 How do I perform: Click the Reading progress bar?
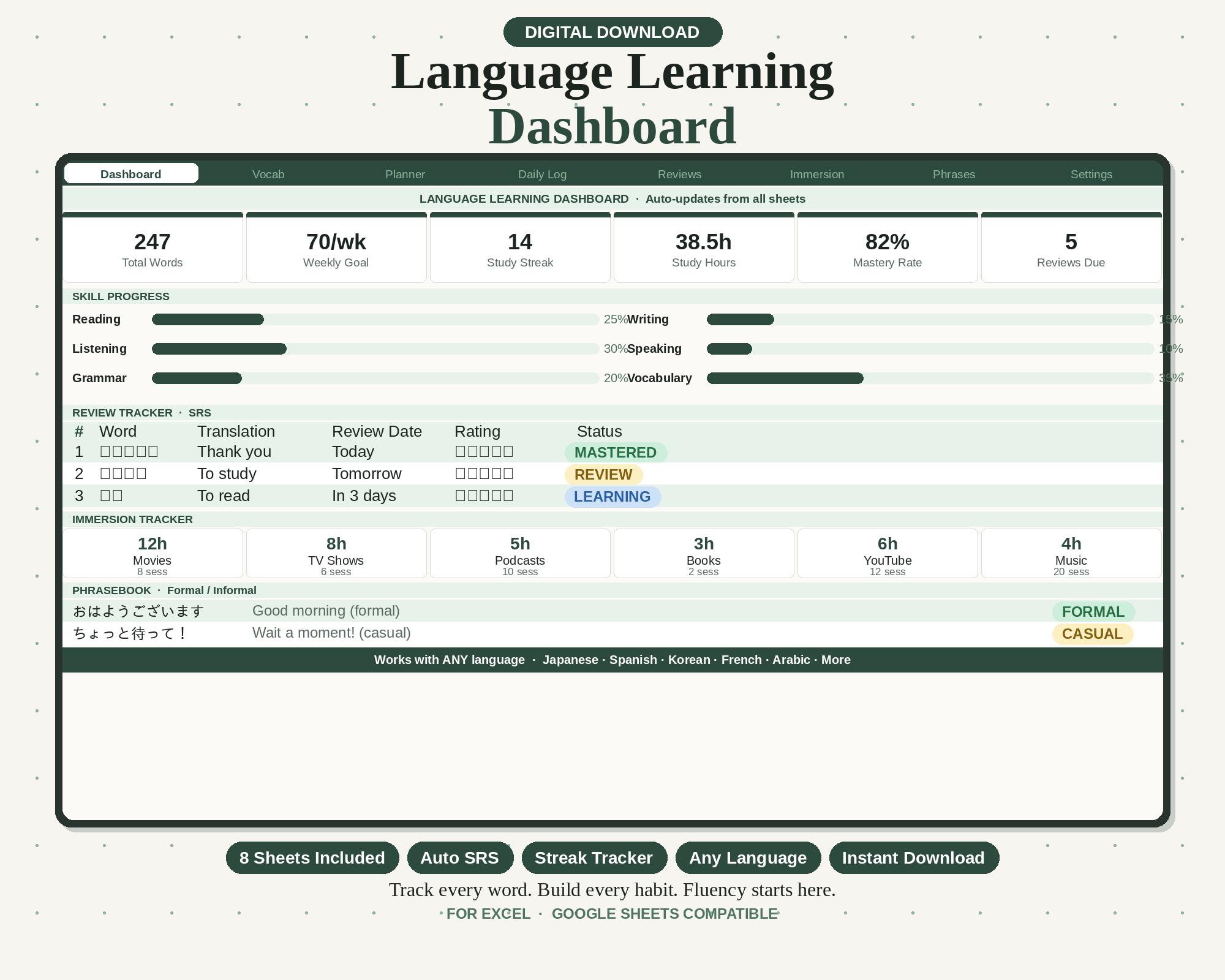coord(375,319)
